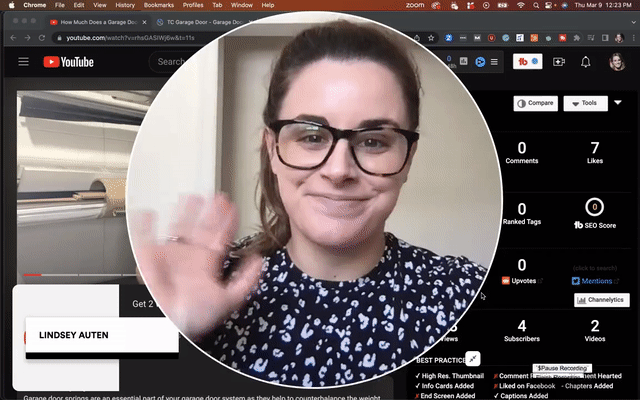Click the 'Chapters Added' best practice item
The width and height of the screenshot is (640, 400).
point(587,386)
